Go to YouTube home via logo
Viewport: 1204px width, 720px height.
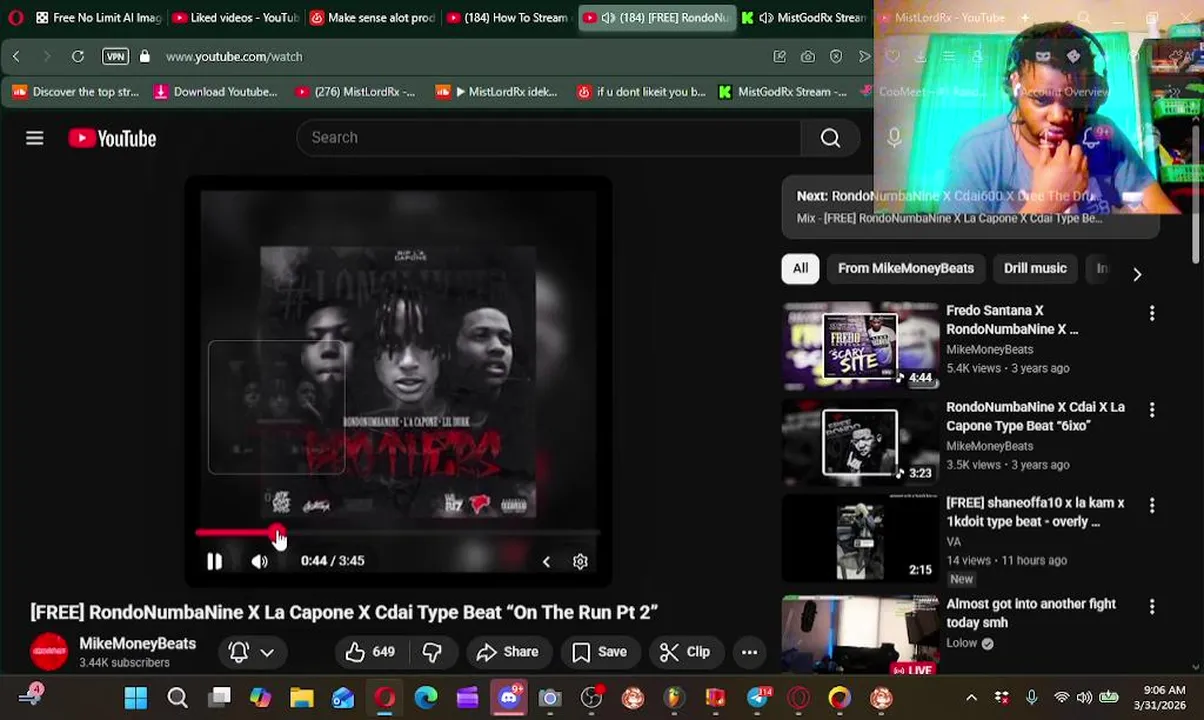(x=112, y=138)
